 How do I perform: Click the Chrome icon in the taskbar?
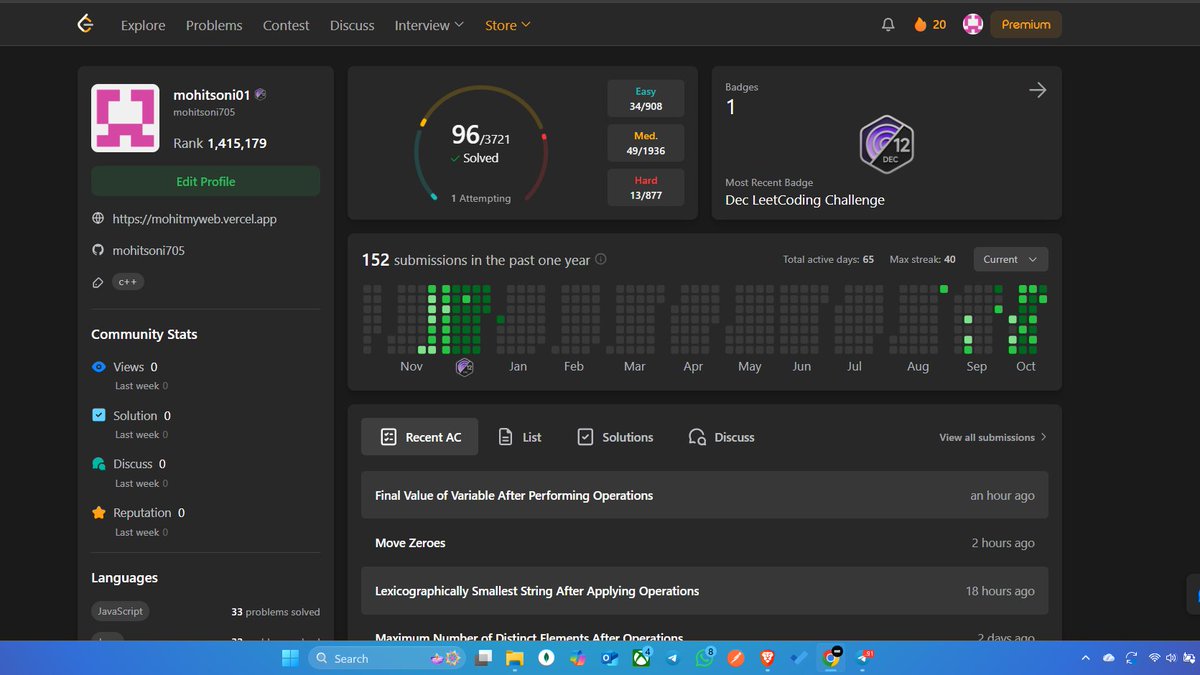click(830, 658)
